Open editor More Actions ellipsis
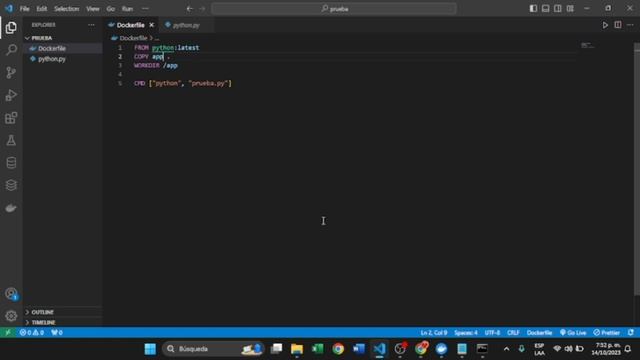640x360 pixels. (630, 25)
